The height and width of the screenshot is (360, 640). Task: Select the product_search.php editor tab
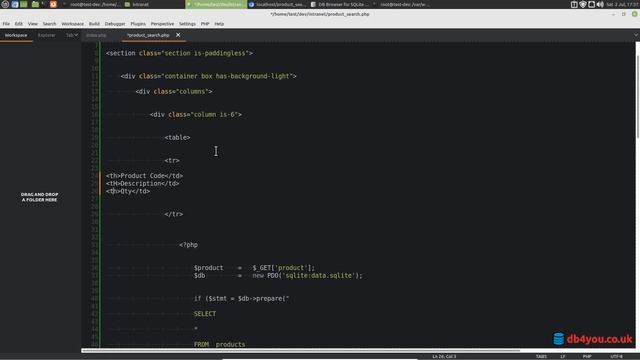[x=148, y=36]
